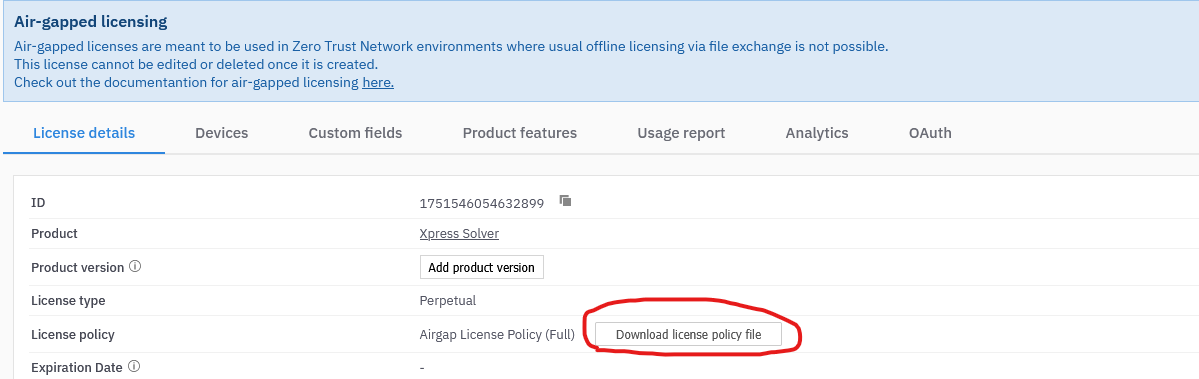Click the License type row label
1199x379 pixels.
(x=68, y=300)
